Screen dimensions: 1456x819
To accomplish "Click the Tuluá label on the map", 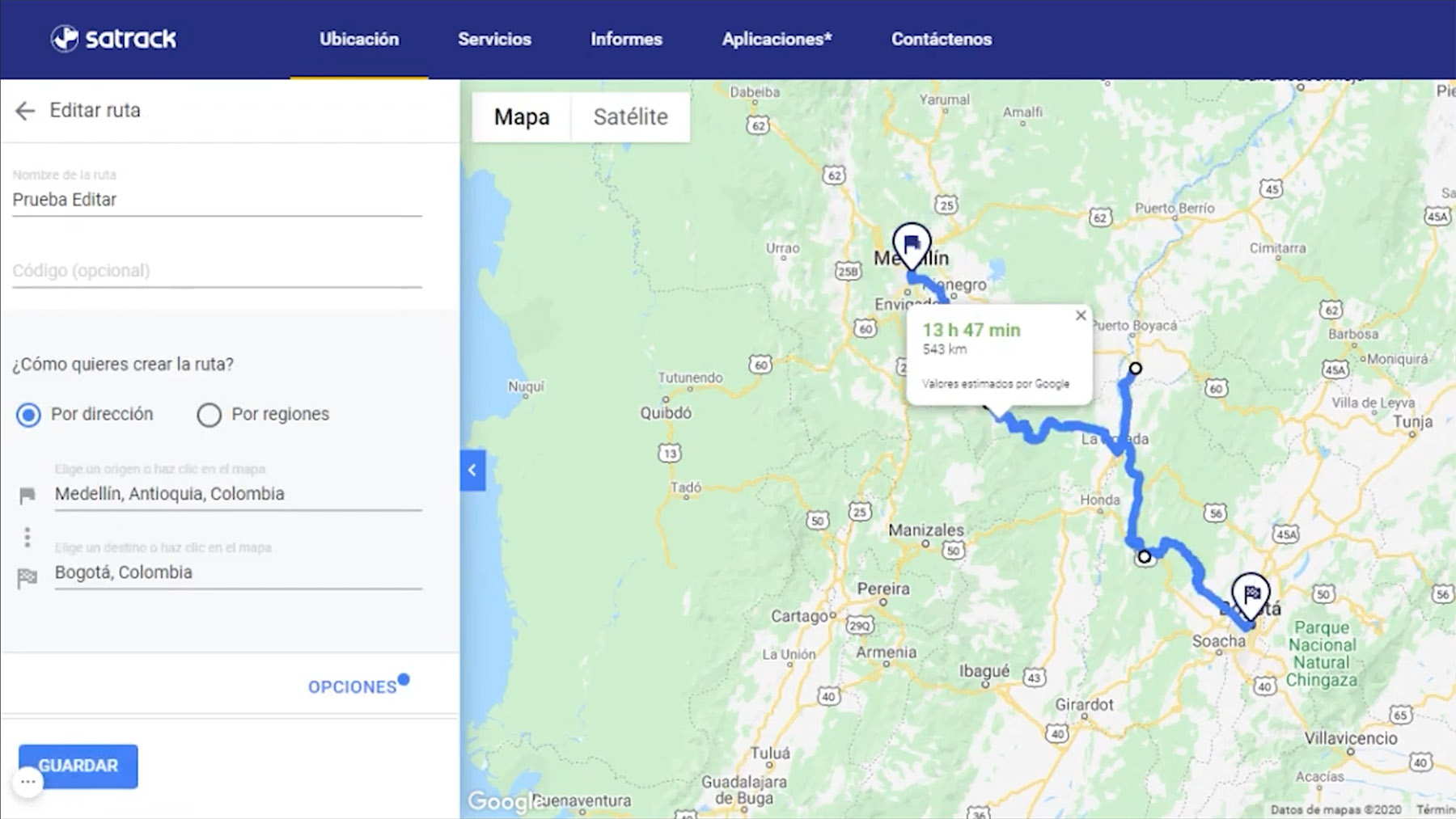I will click(770, 754).
